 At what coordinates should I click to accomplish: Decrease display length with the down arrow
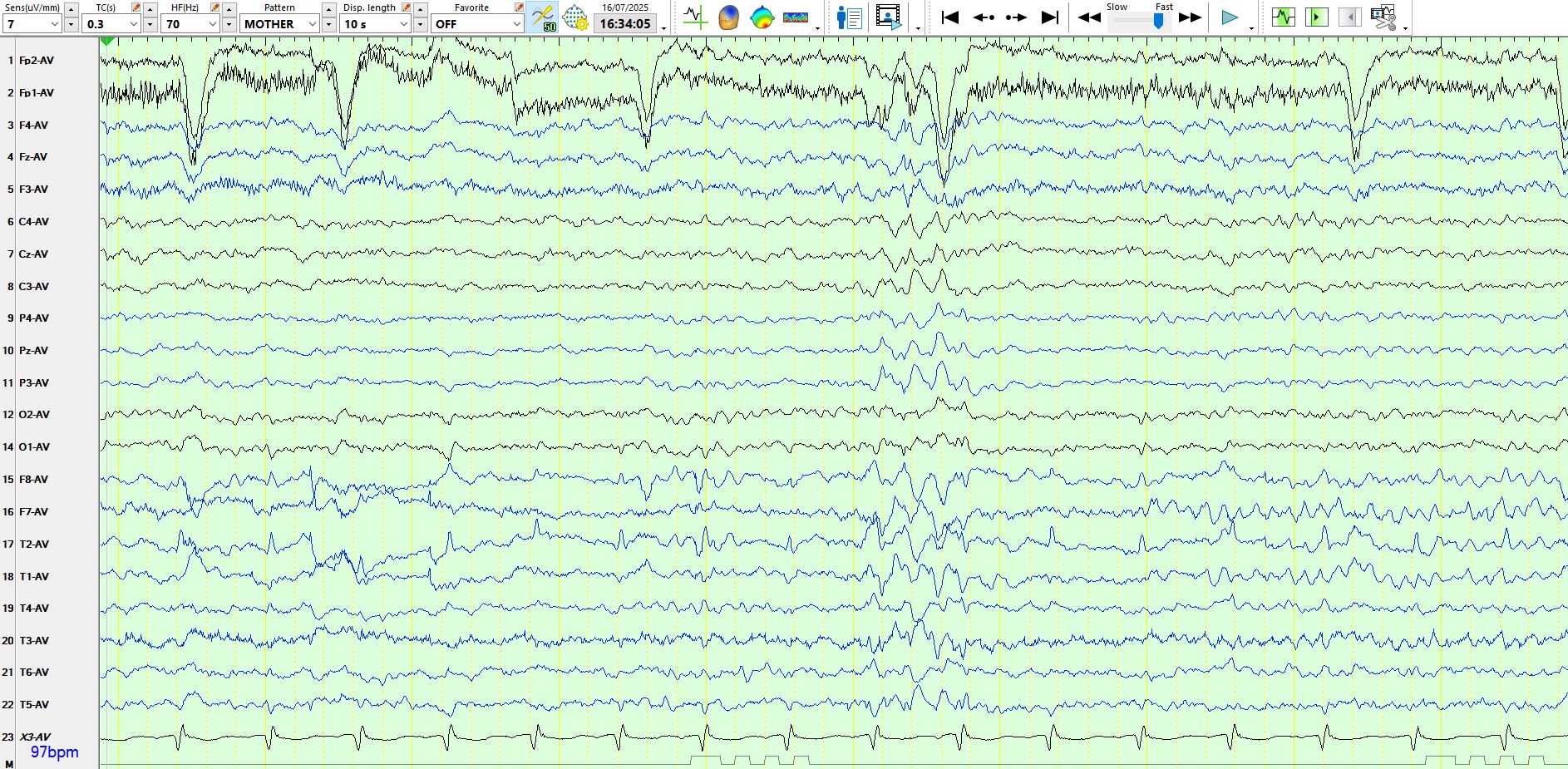(x=421, y=25)
